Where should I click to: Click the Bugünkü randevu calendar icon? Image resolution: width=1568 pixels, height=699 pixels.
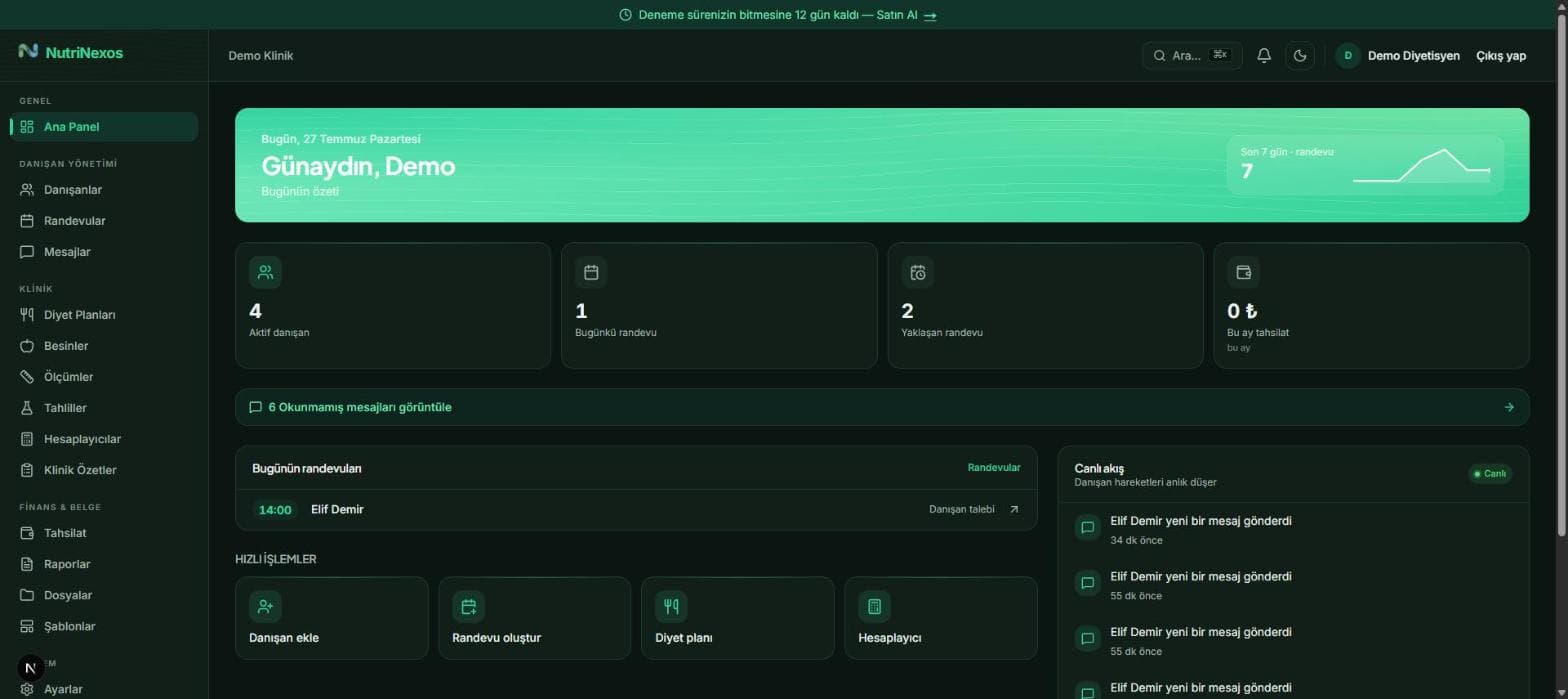tap(591, 272)
